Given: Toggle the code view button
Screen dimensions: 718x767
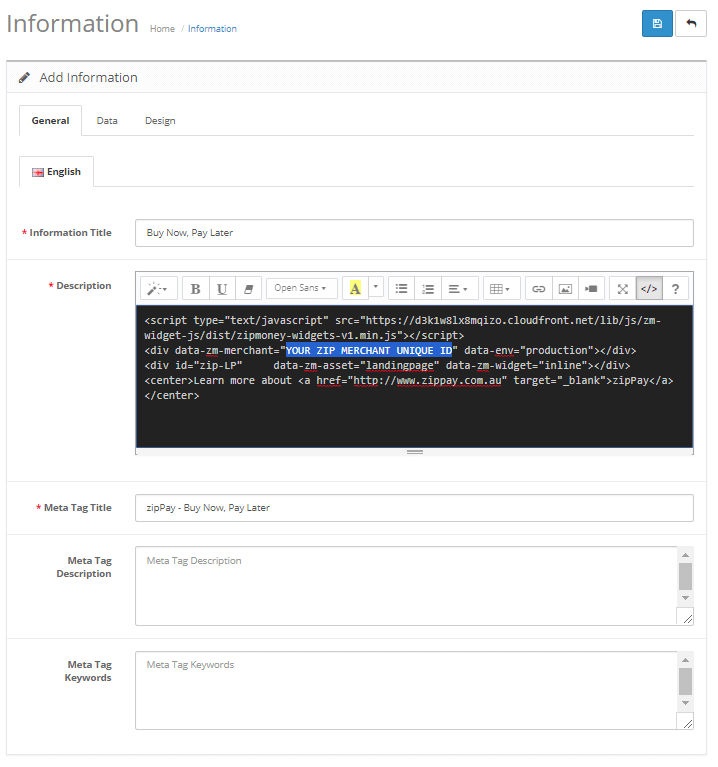Looking at the screenshot, I should point(649,289).
